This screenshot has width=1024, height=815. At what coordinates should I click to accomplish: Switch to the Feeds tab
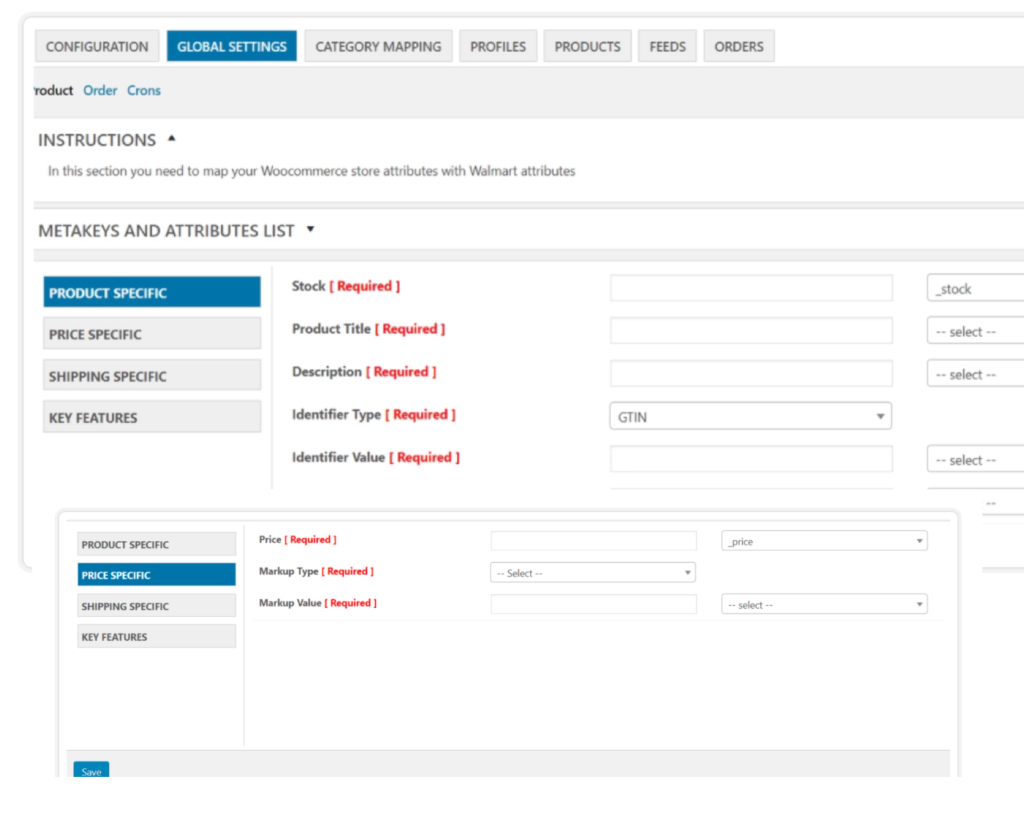tap(667, 46)
